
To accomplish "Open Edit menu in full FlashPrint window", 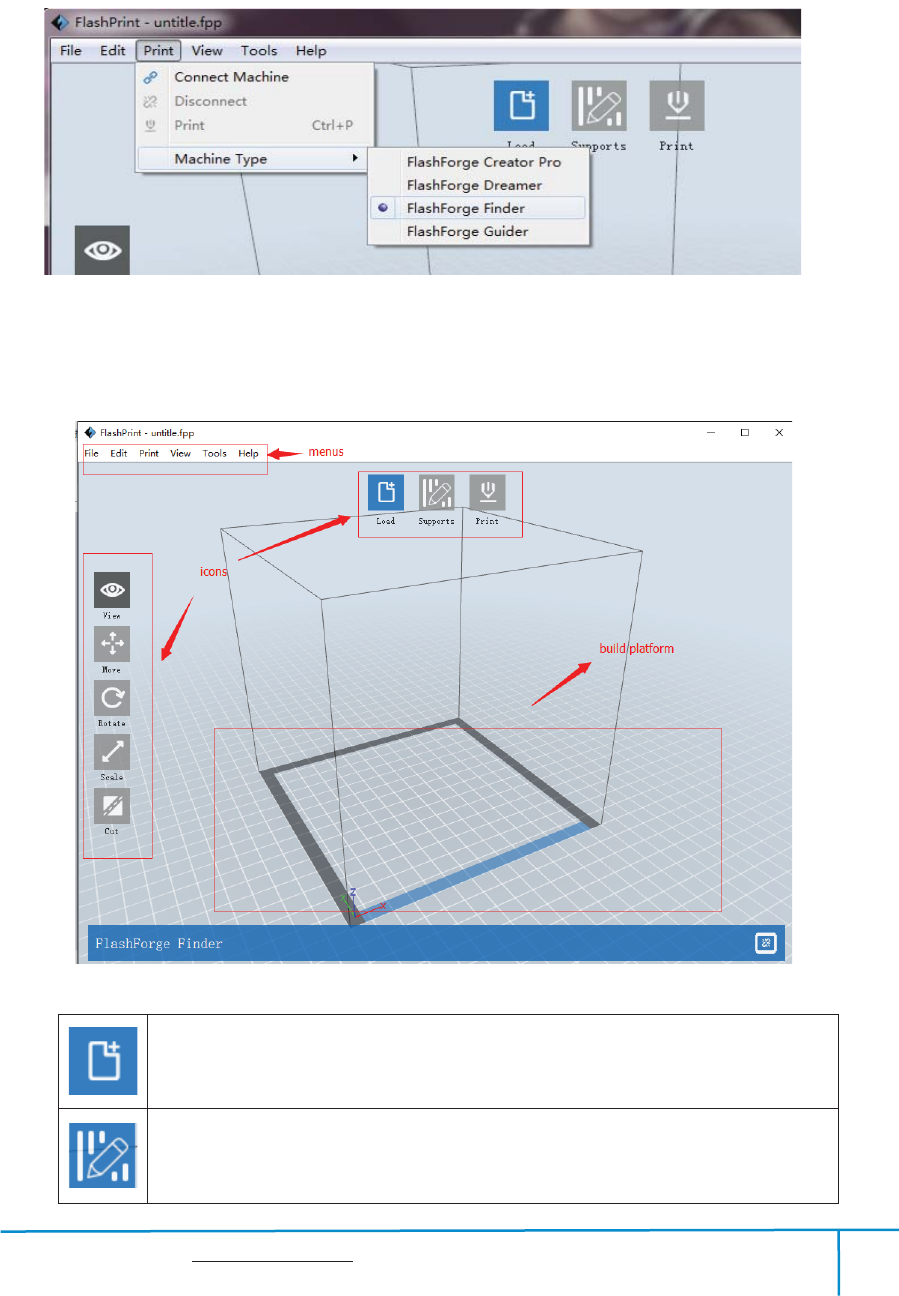I will [119, 454].
